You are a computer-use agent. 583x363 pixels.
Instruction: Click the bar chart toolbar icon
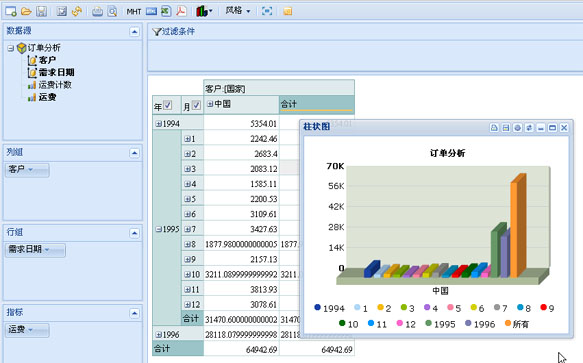pos(202,12)
